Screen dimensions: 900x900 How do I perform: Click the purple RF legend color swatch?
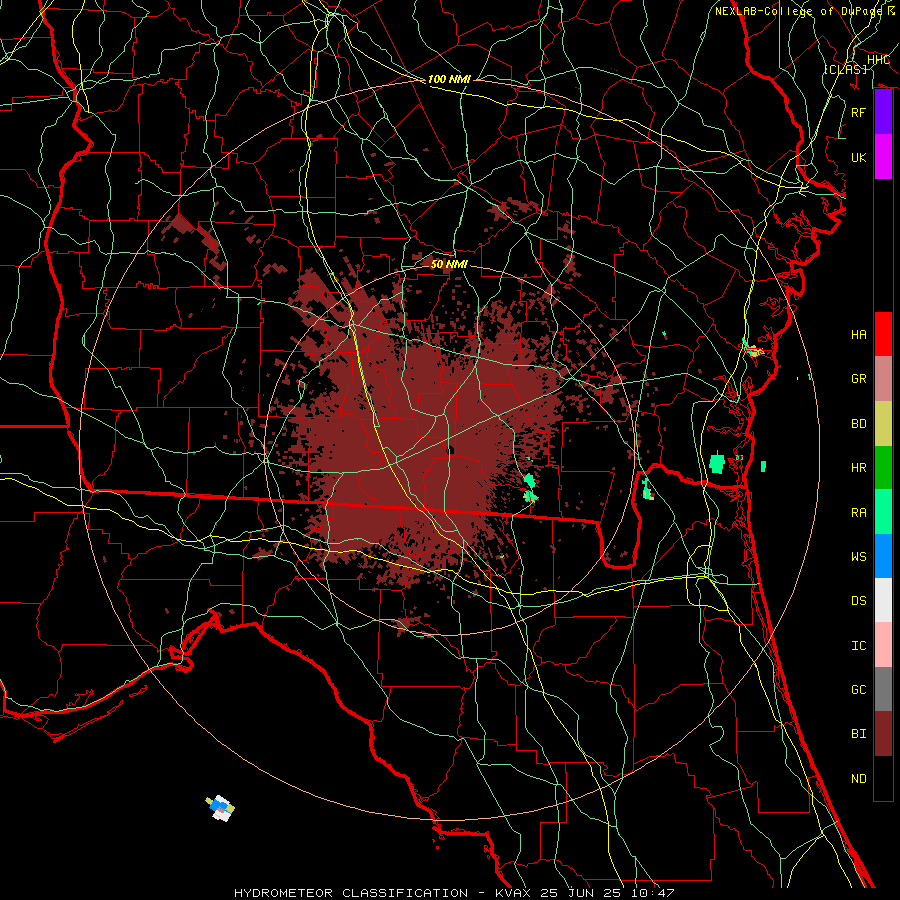(x=883, y=112)
